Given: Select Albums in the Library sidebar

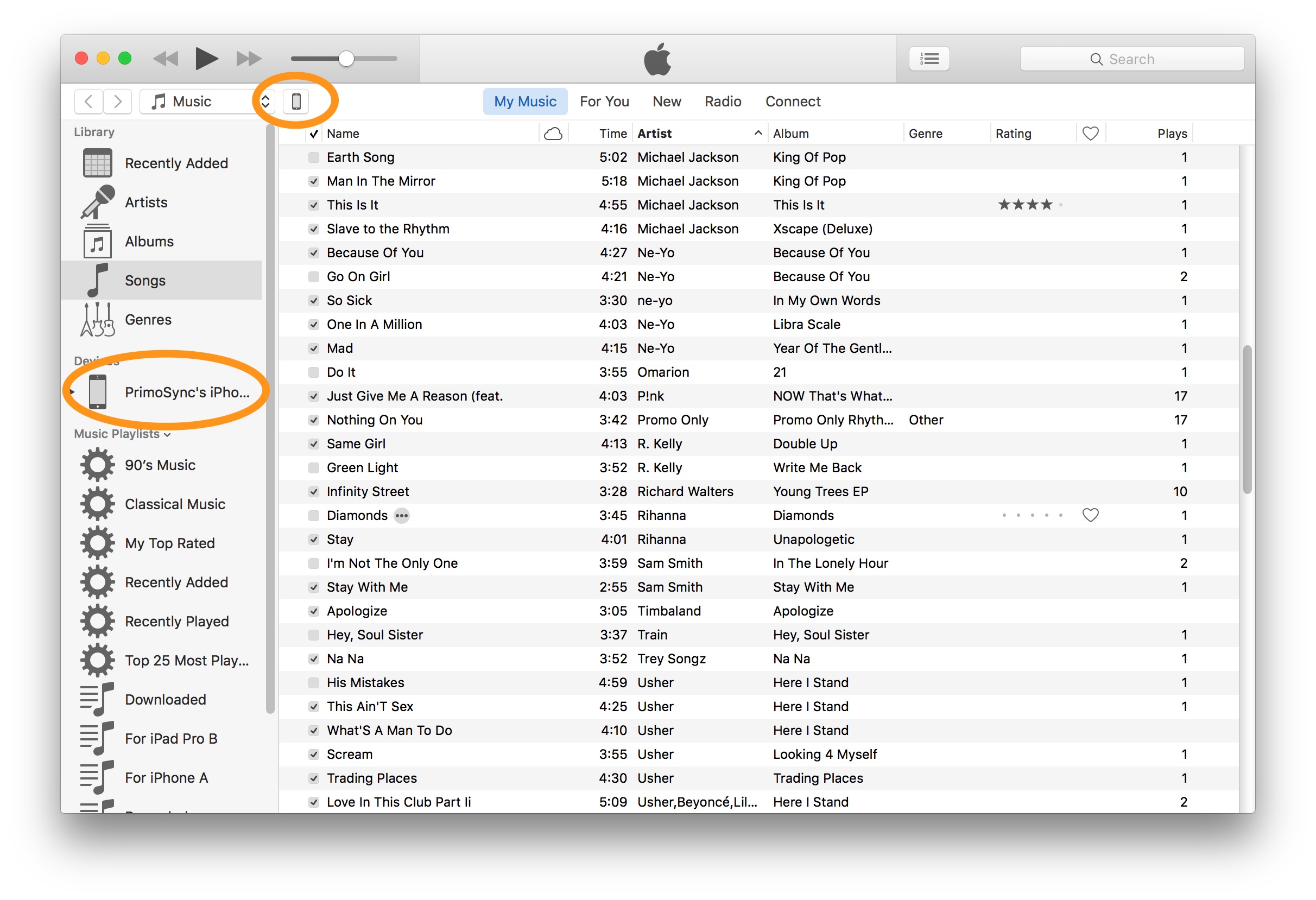Looking at the screenshot, I should (161, 241).
